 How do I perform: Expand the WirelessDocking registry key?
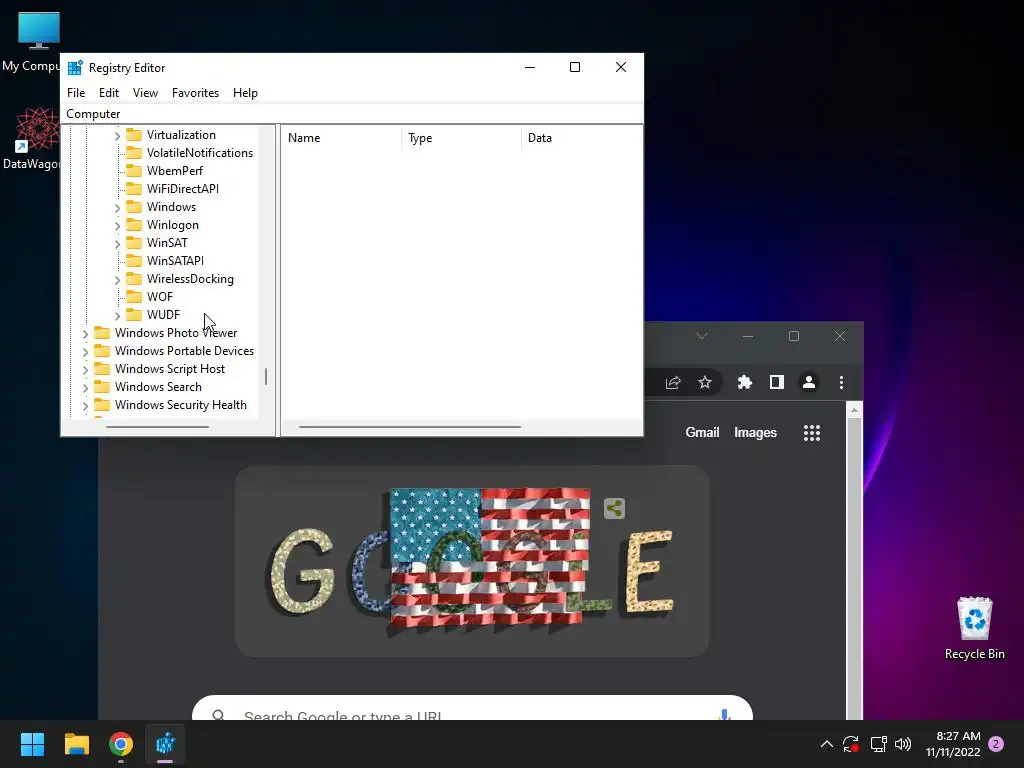coord(118,280)
